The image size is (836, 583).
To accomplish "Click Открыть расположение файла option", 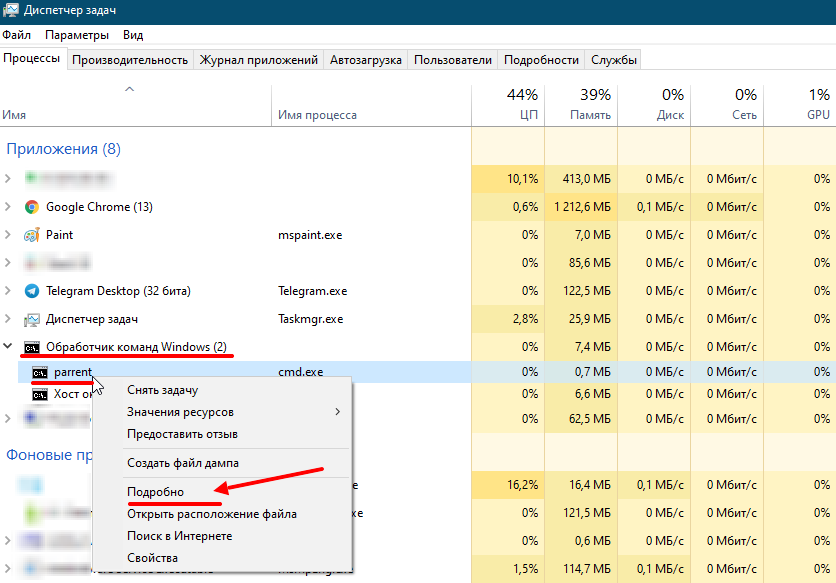I will click(x=211, y=514).
